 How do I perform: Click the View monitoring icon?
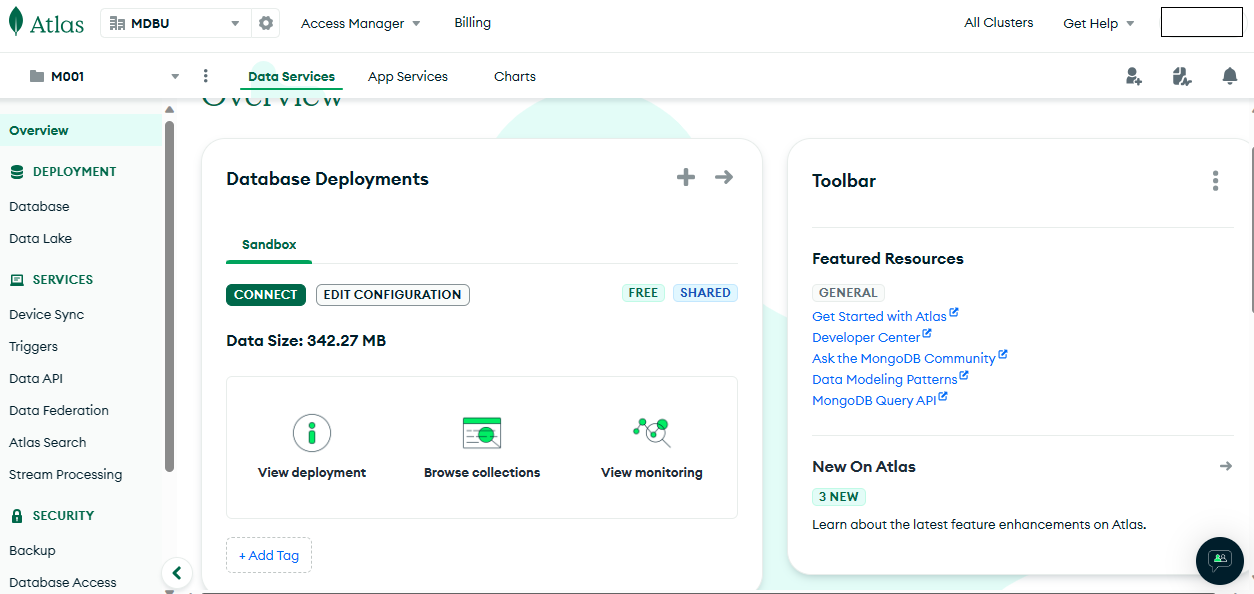tap(652, 432)
